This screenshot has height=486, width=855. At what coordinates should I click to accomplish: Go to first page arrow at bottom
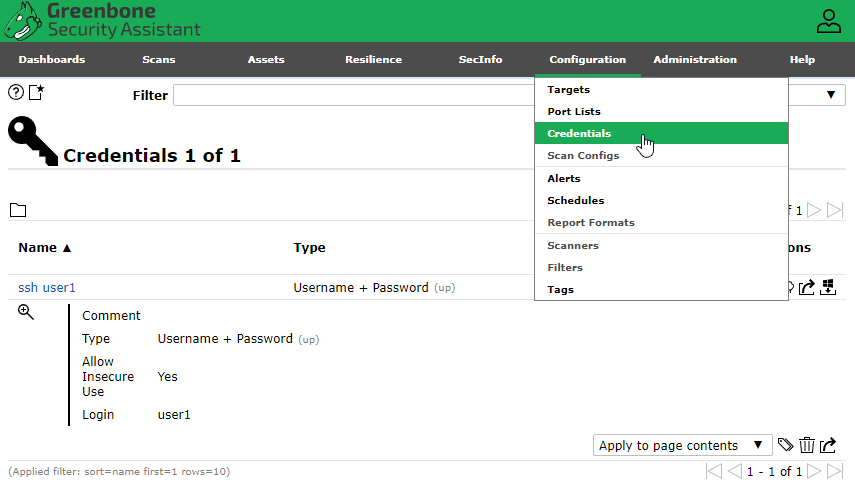pos(714,471)
